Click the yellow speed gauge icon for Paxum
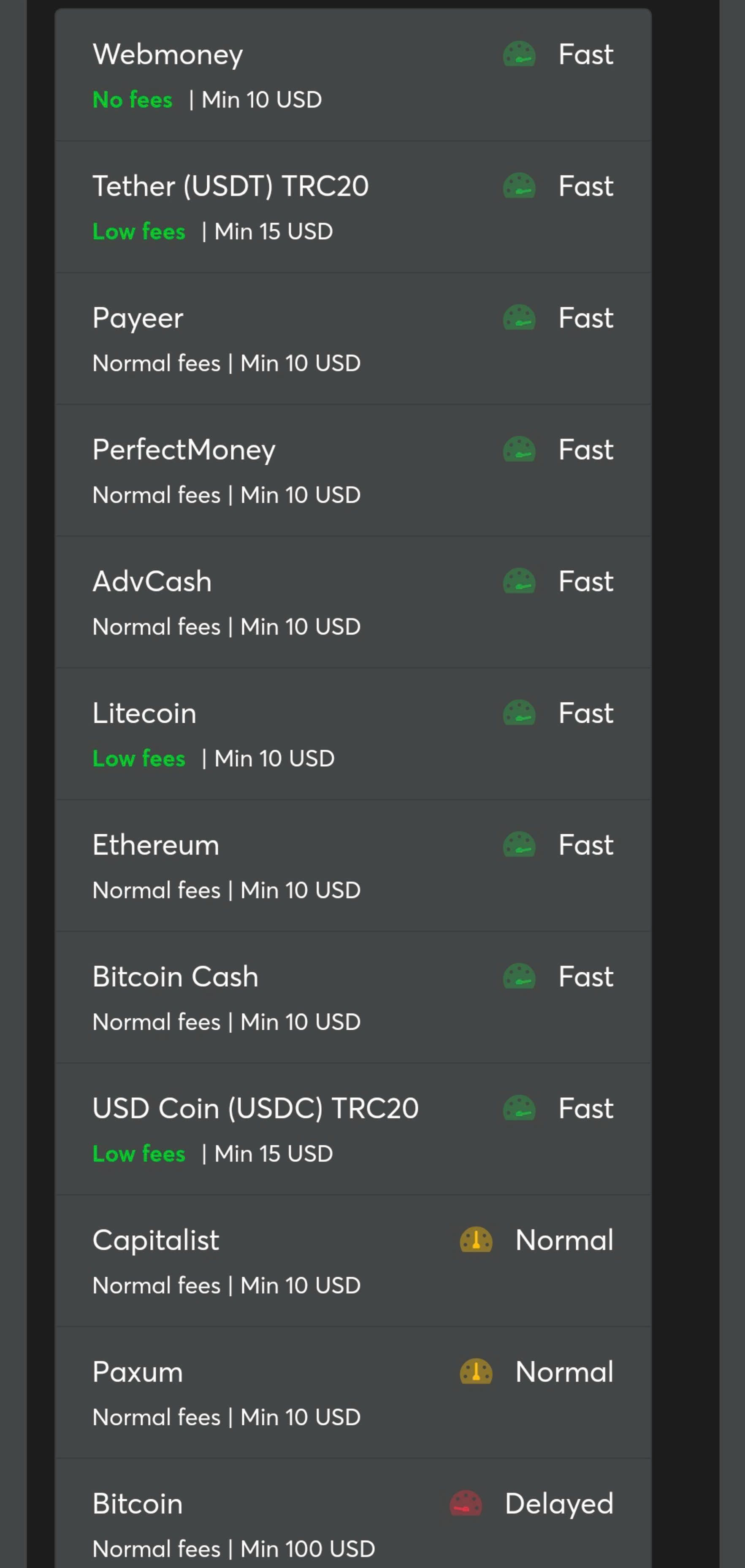Screen dimensions: 745x1568 [x=476, y=1372]
